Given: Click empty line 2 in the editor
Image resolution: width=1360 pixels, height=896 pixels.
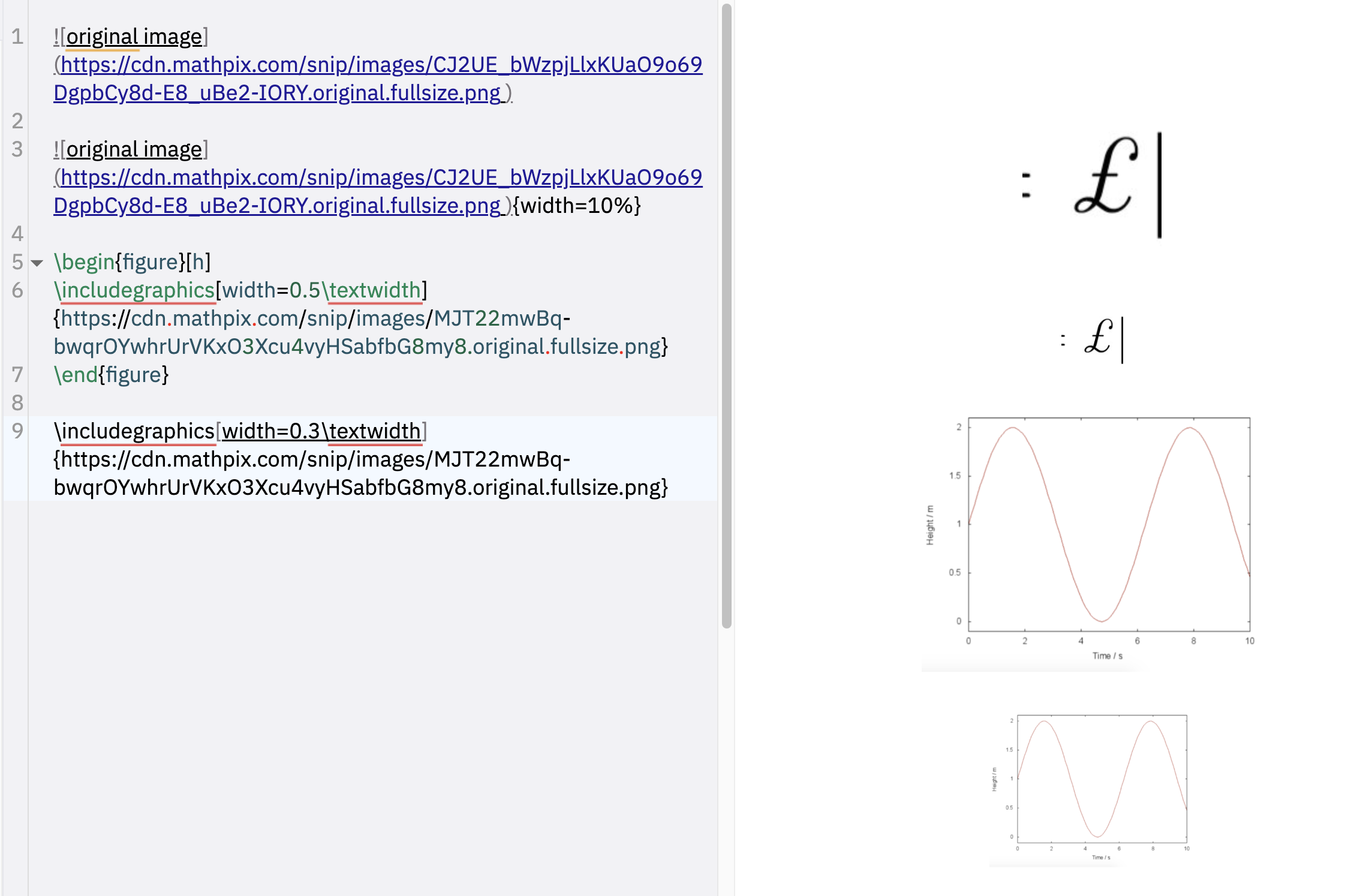Looking at the screenshot, I should (372, 121).
